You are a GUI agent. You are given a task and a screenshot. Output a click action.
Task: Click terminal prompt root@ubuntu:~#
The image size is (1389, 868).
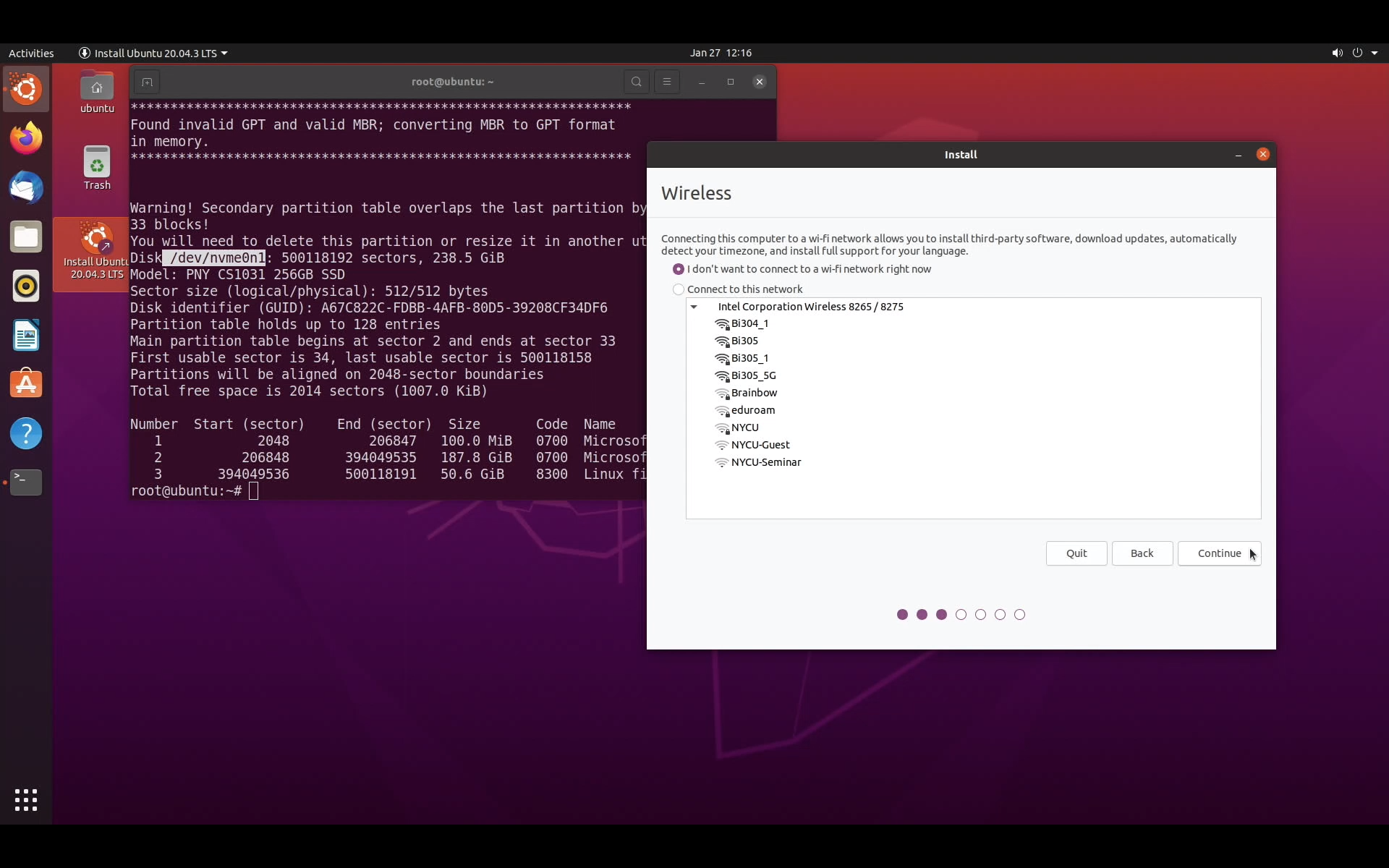tap(186, 491)
